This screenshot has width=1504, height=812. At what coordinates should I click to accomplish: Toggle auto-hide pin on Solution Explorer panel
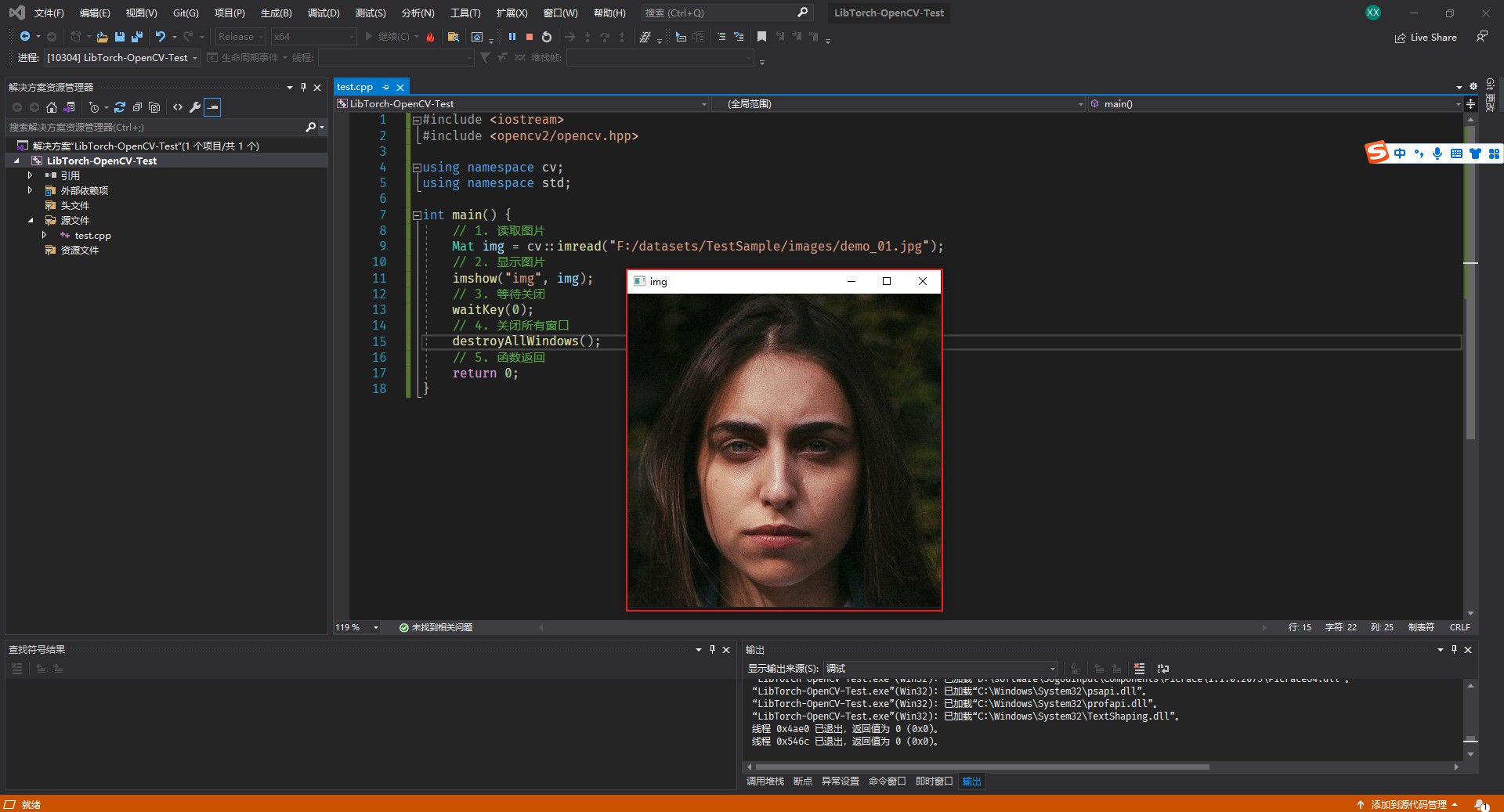click(303, 87)
